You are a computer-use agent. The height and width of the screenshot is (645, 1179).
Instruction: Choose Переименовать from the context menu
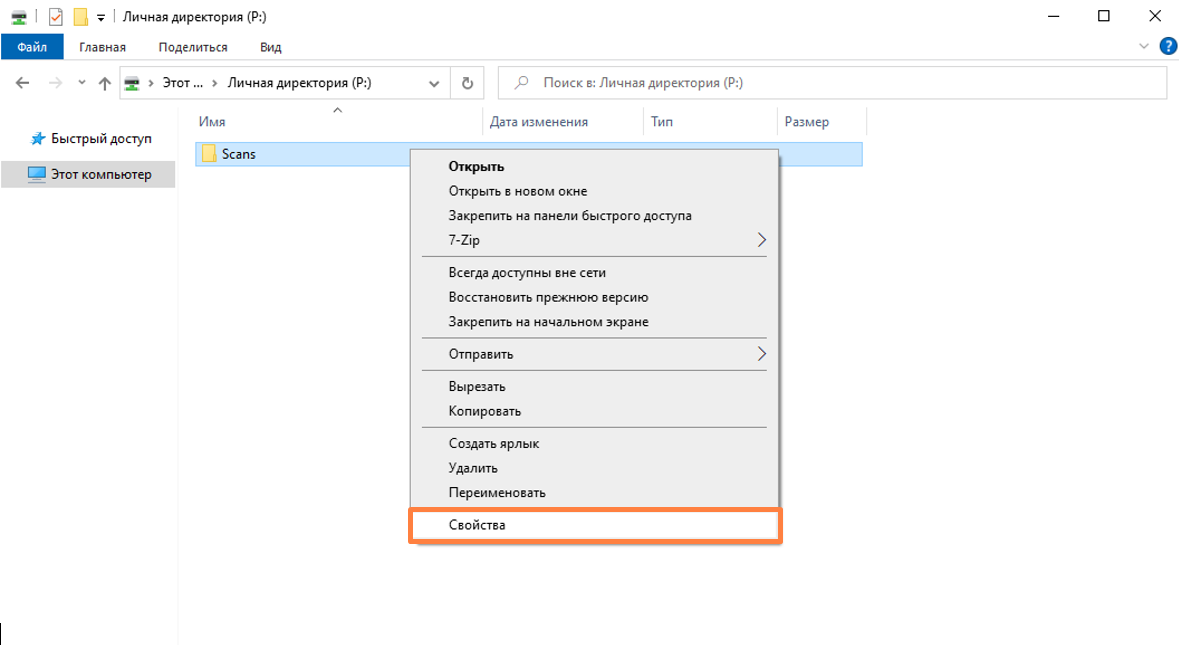pos(497,493)
